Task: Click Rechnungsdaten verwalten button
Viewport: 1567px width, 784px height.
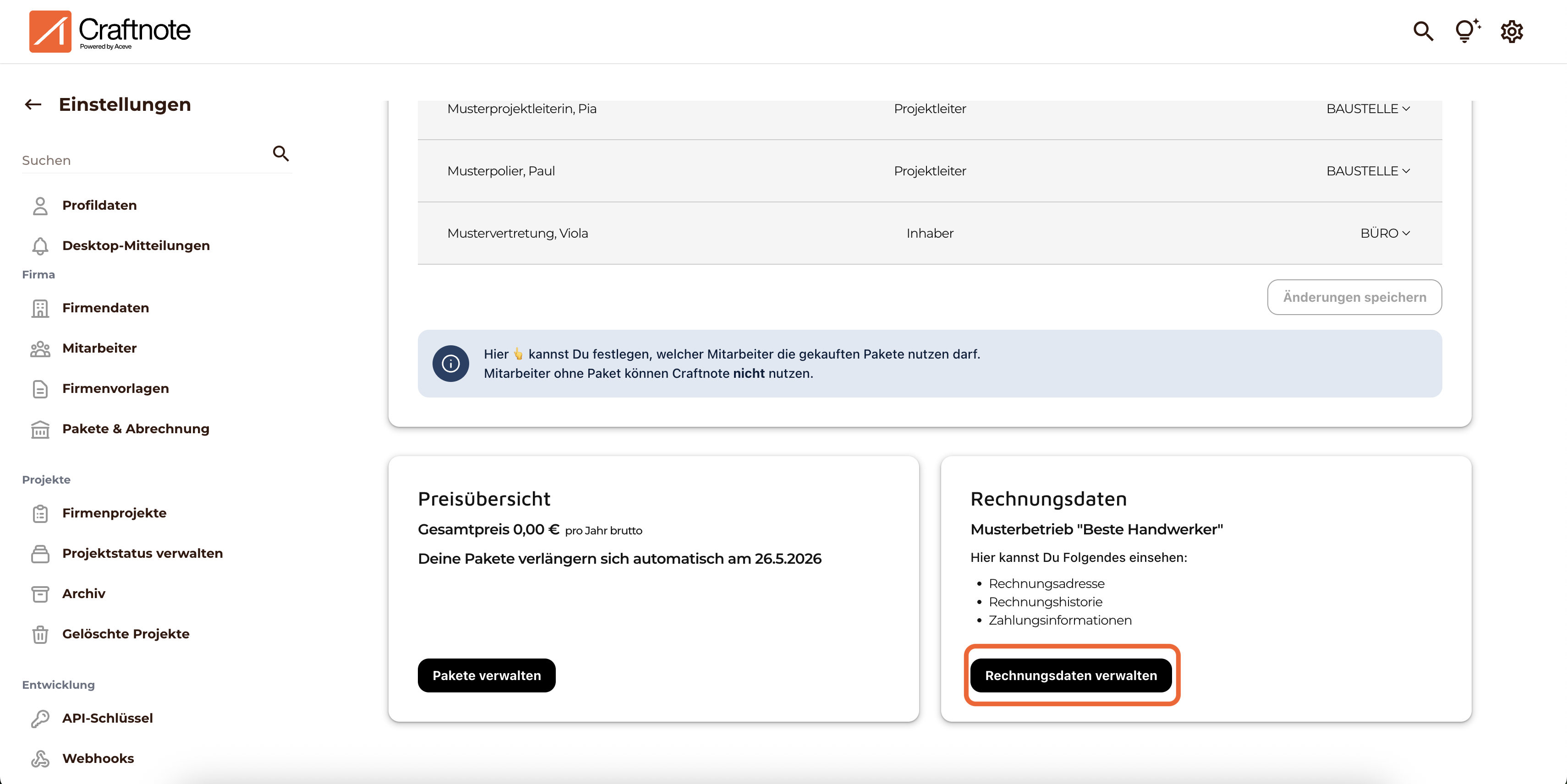Action: point(1071,675)
